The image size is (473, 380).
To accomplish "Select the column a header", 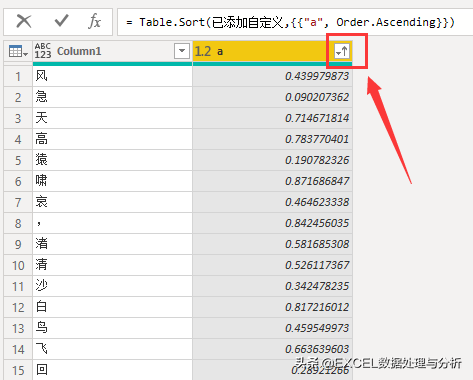I will click(x=272, y=51).
